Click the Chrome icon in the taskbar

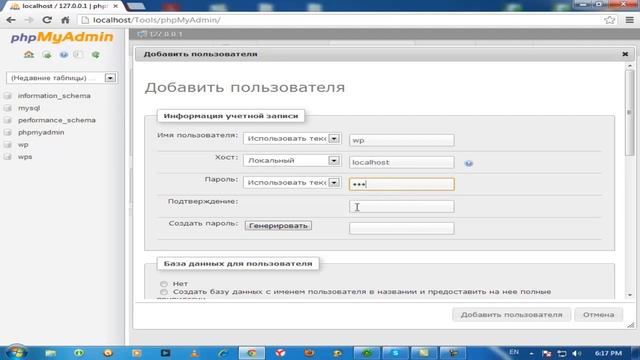click(252, 353)
